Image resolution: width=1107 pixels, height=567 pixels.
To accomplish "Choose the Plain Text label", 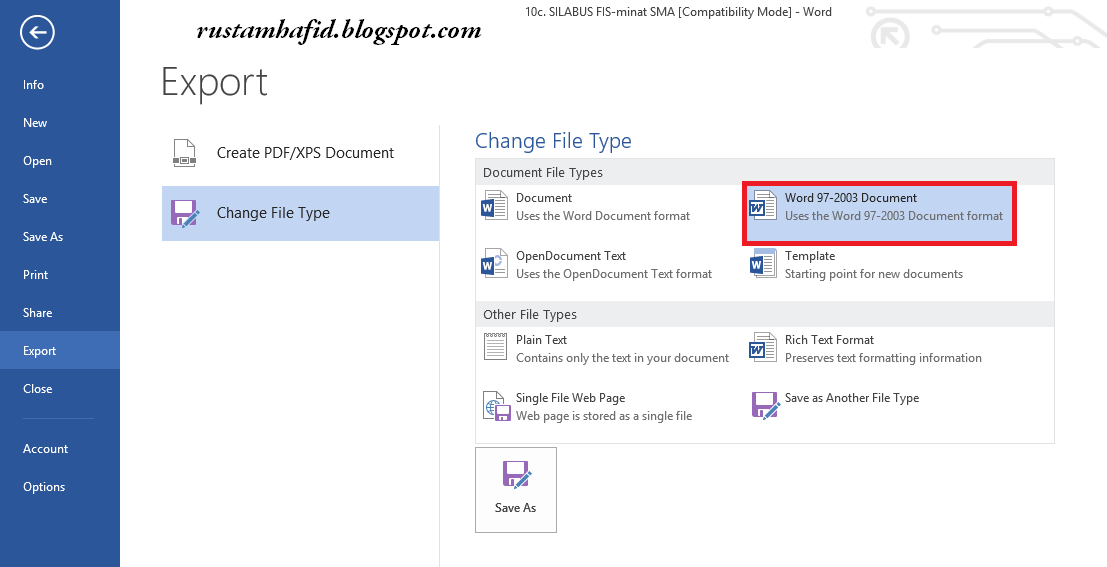I will 541,340.
